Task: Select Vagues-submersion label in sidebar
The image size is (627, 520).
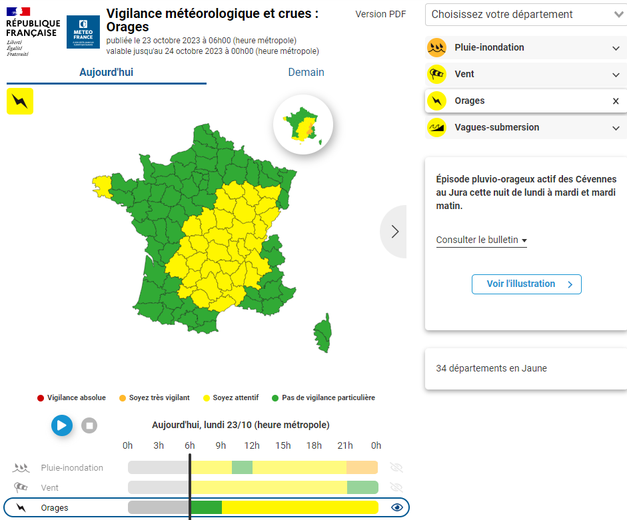Action: [x=497, y=128]
